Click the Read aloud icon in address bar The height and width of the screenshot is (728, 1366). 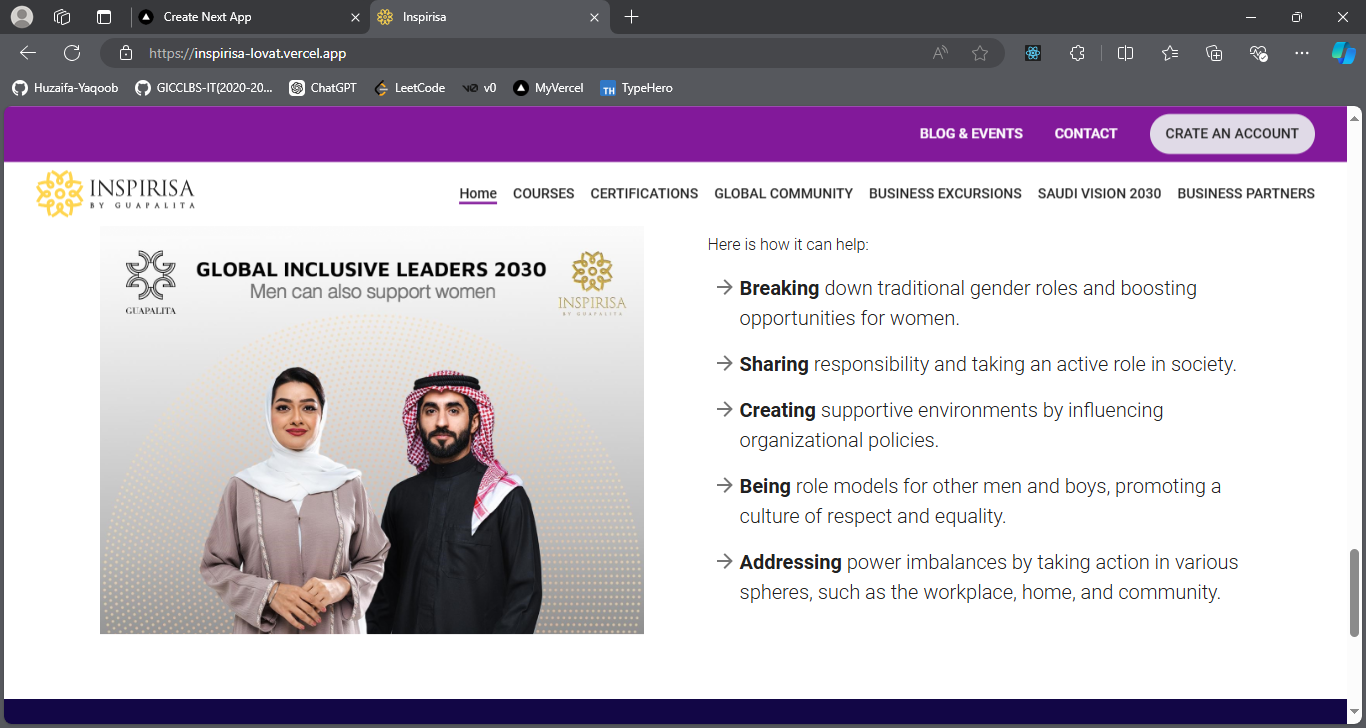[x=940, y=53]
